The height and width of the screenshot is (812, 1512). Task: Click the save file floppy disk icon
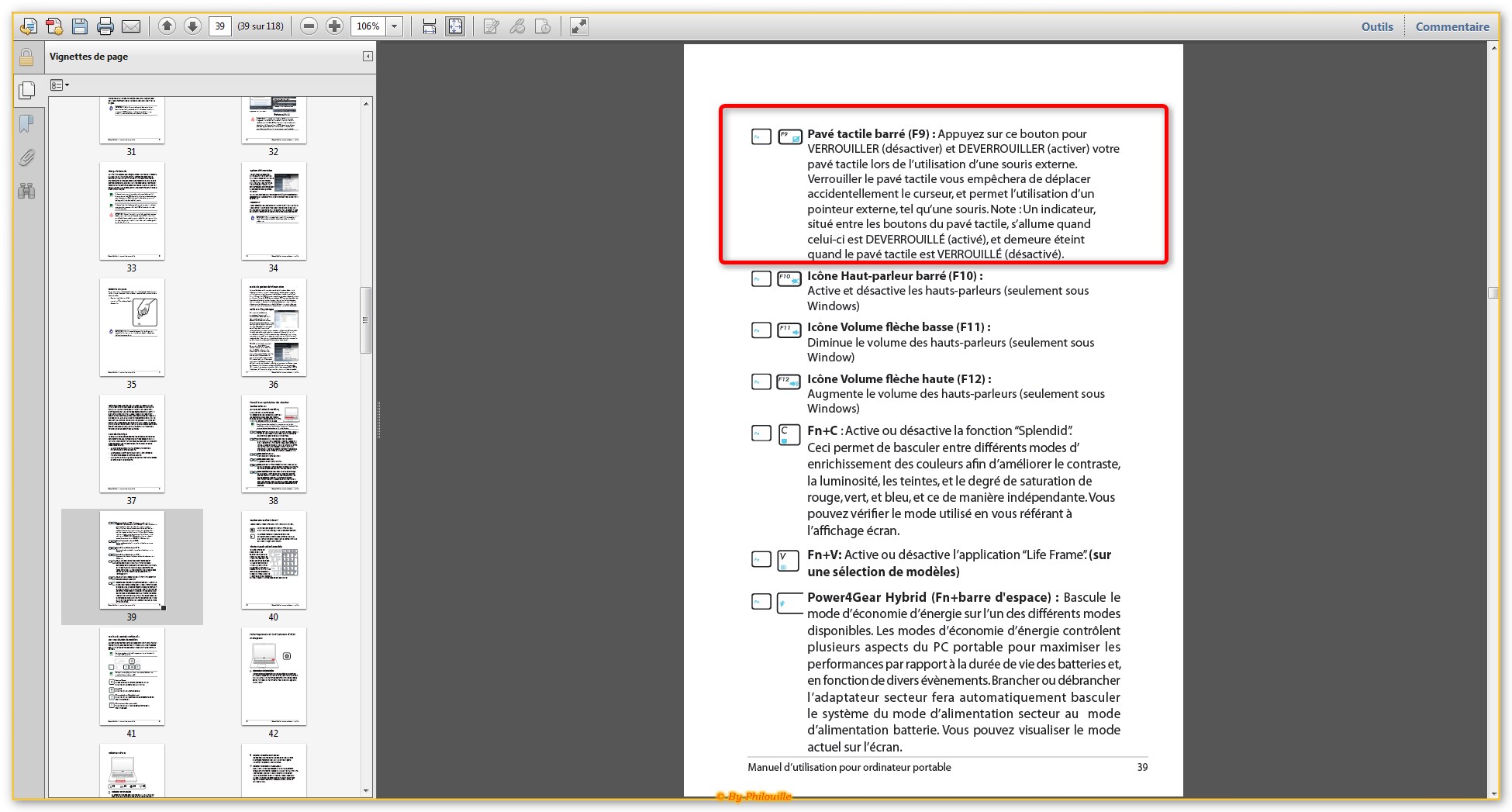pyautogui.click(x=80, y=26)
